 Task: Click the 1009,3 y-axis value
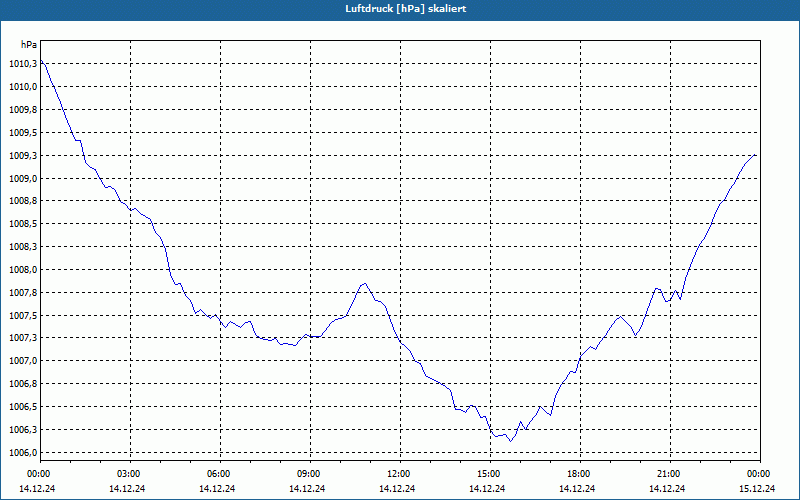[x=23, y=156]
